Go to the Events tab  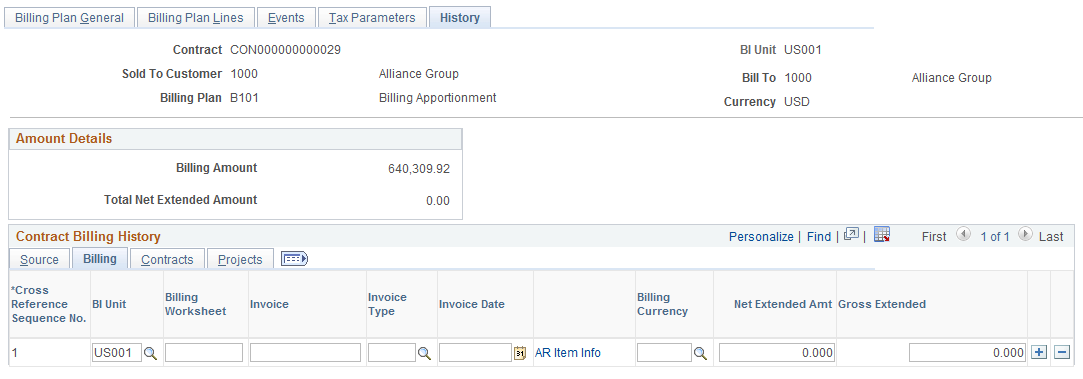(x=286, y=18)
